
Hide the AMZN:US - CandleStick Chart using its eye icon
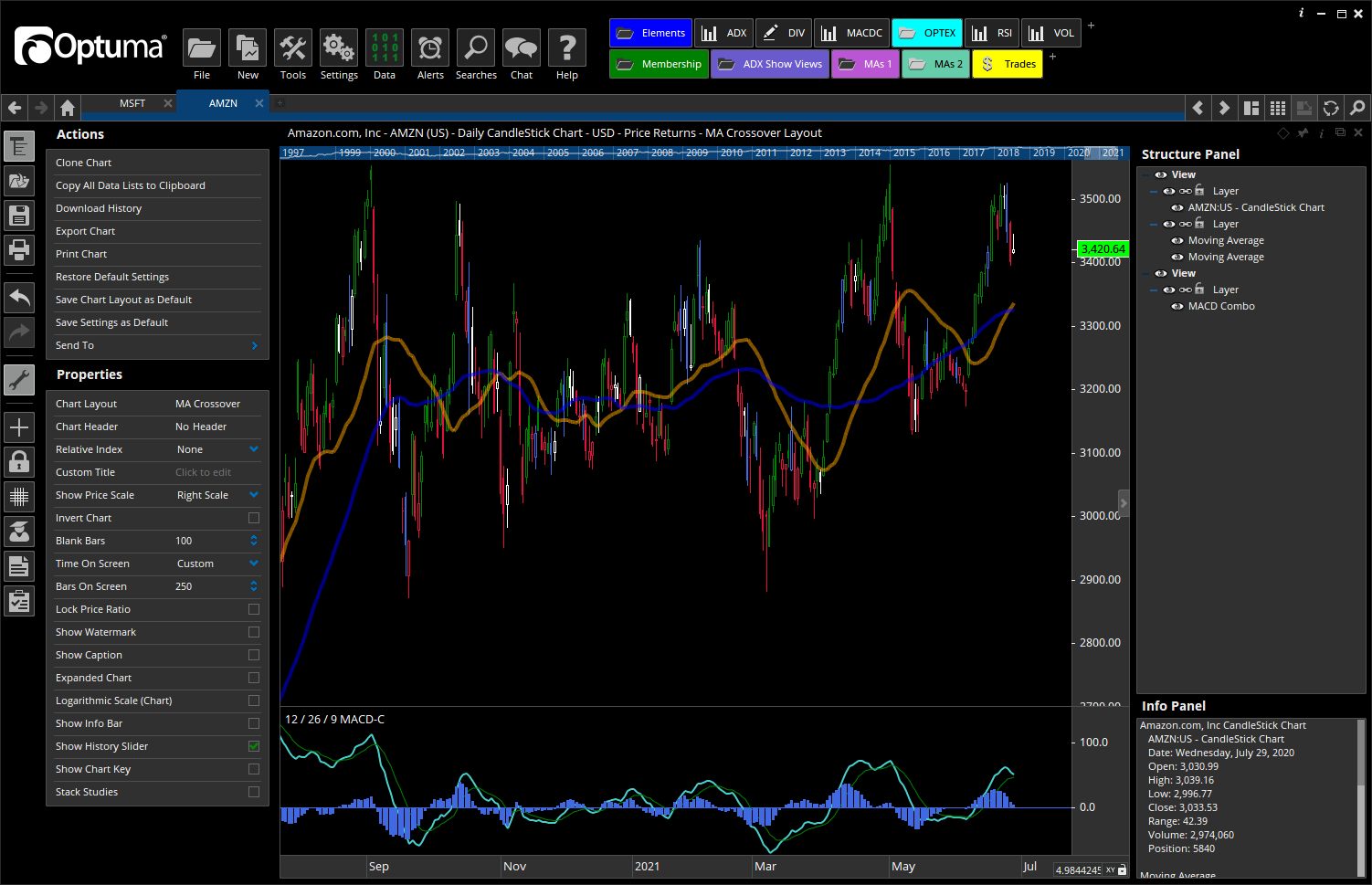(x=1177, y=207)
